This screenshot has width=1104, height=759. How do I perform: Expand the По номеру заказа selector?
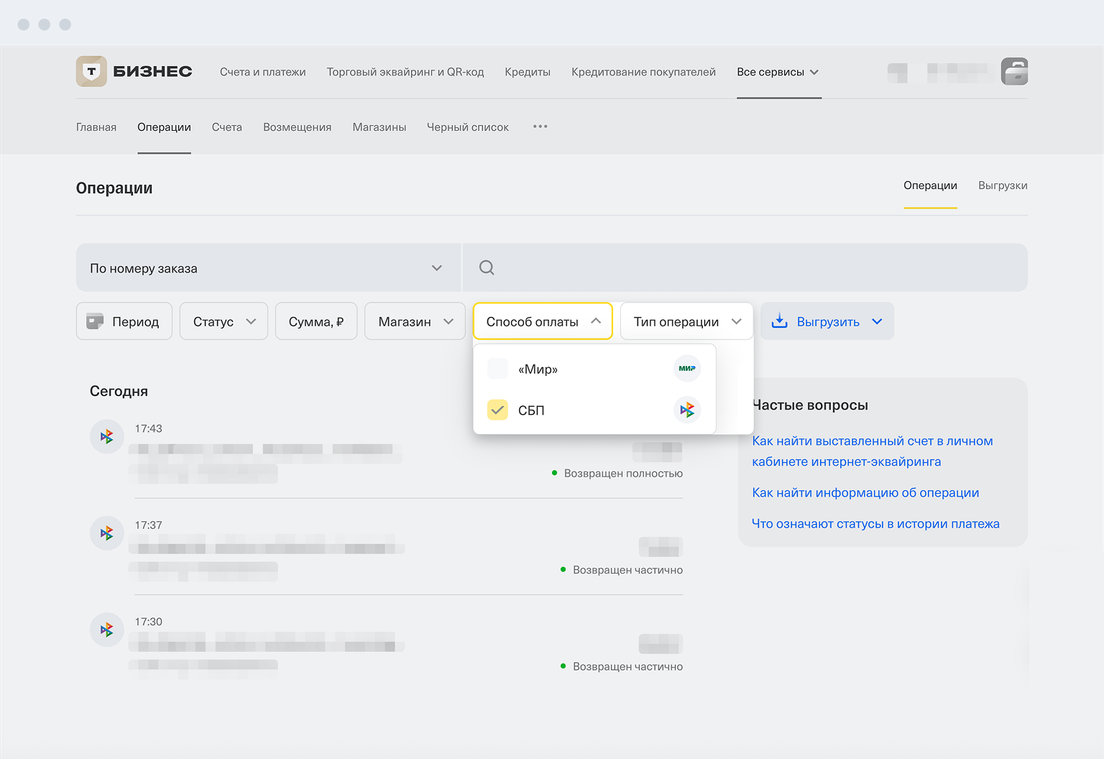click(x=268, y=268)
